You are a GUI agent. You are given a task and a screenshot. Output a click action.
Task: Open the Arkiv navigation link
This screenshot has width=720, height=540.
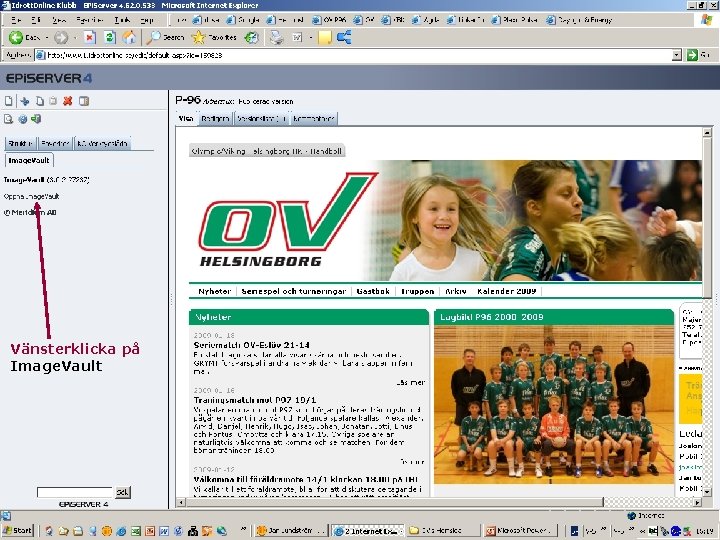pos(456,291)
